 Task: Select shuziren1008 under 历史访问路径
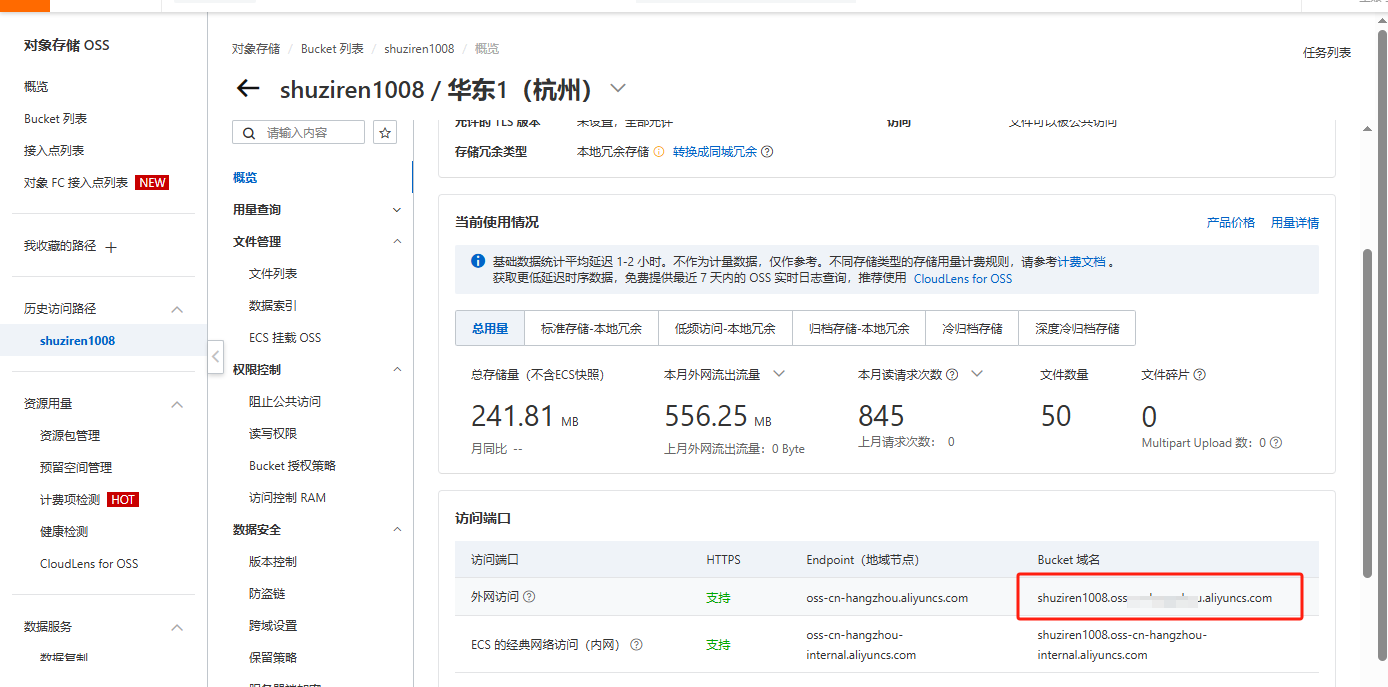[x=77, y=341]
